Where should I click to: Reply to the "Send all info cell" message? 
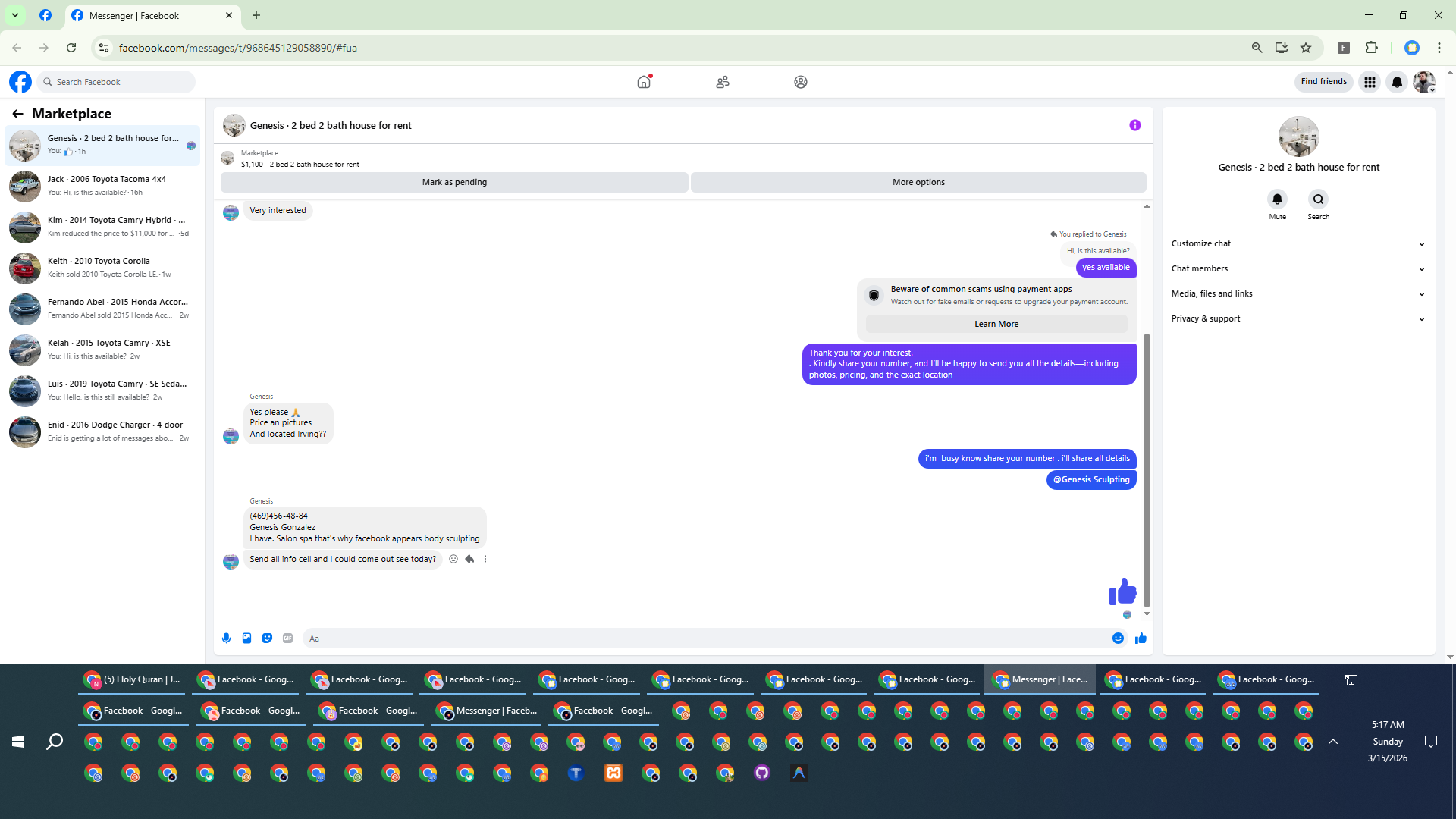pyautogui.click(x=469, y=559)
